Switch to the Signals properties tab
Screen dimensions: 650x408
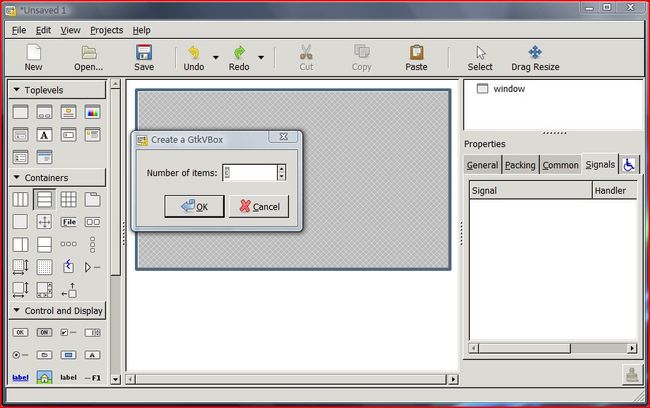point(600,164)
